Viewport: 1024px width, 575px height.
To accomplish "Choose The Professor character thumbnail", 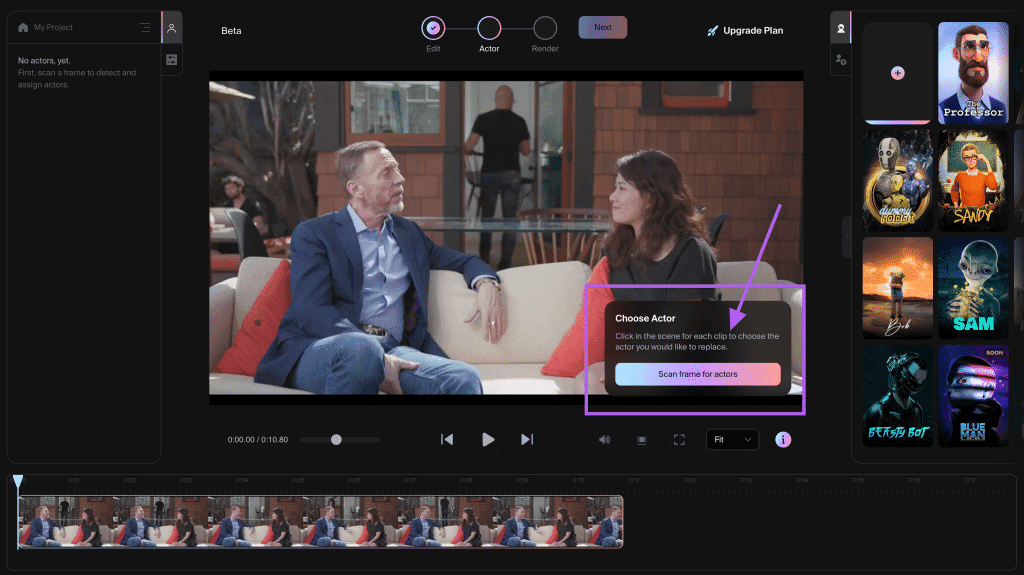I will pos(973,73).
